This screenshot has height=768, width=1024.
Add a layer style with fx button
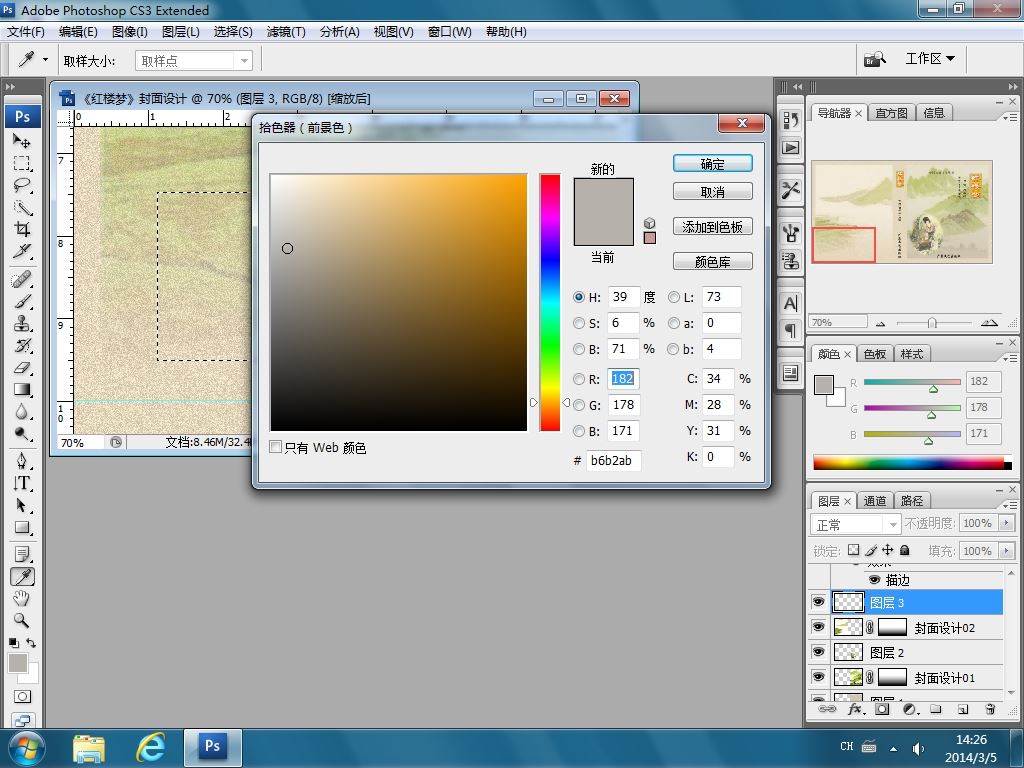coord(856,709)
